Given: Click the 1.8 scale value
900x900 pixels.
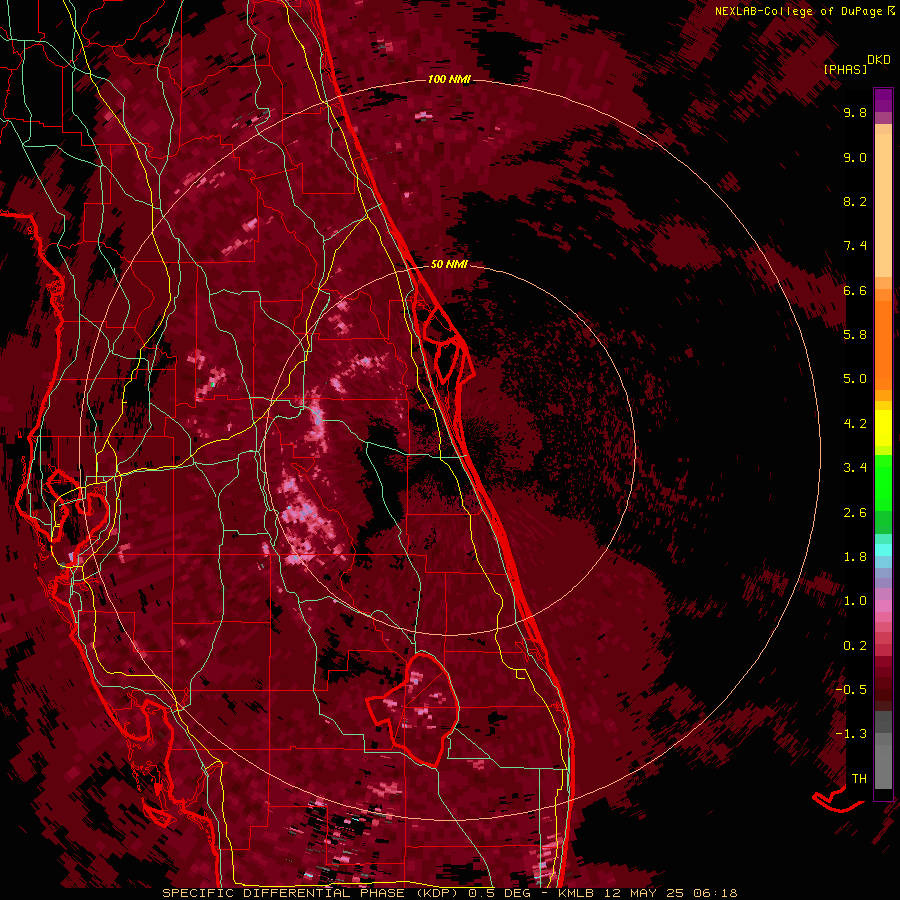Looking at the screenshot, I should click(x=855, y=557).
